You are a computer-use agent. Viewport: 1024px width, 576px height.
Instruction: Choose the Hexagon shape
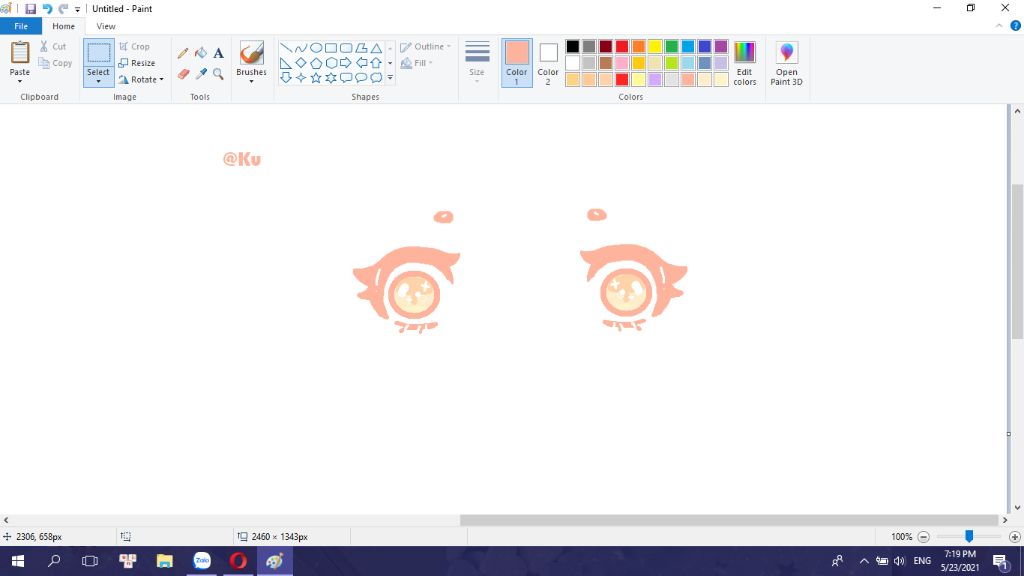click(x=330, y=63)
